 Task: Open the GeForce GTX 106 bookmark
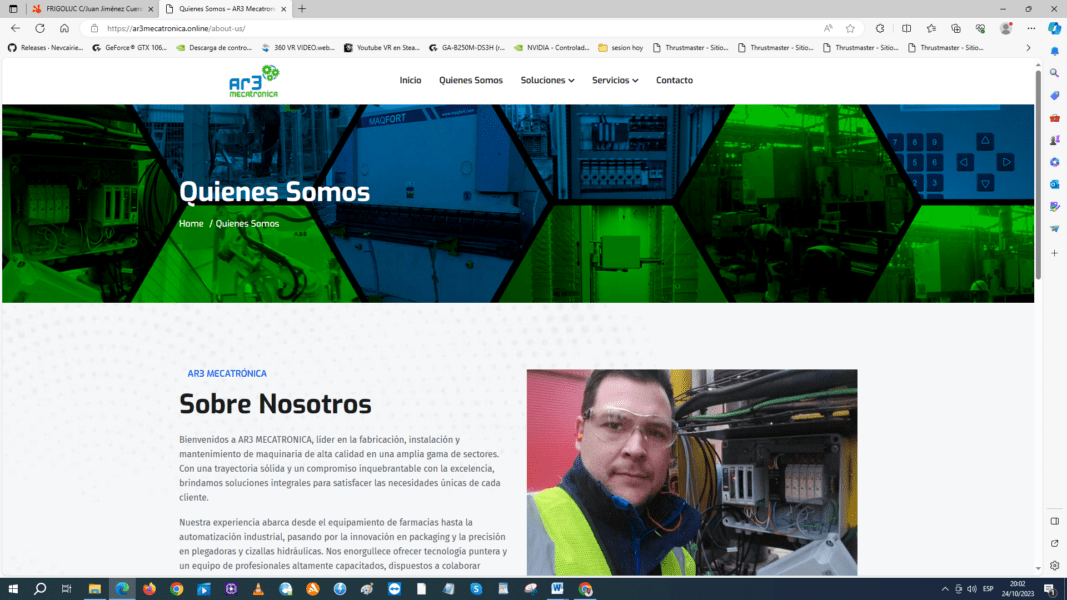[129, 48]
